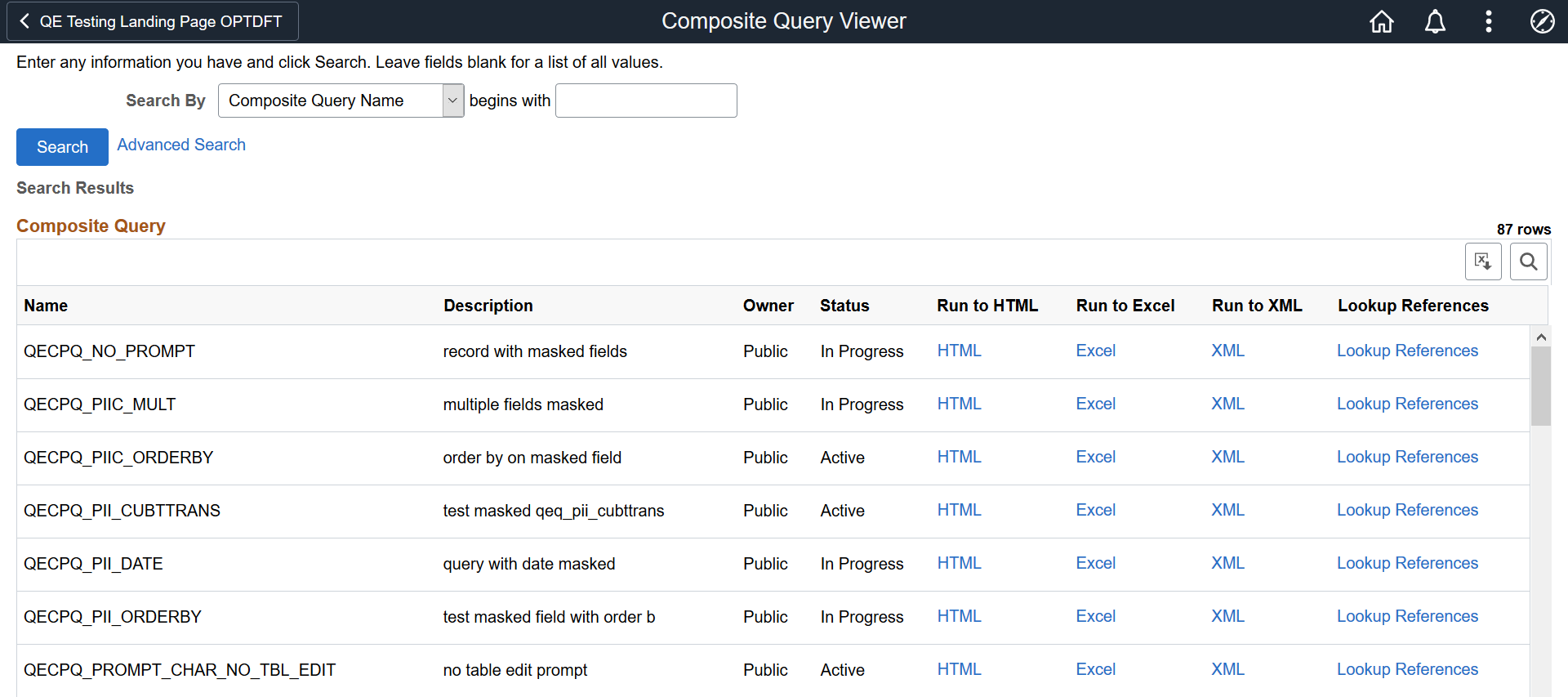
Task: Select the QECPQ_NO_PROMPT name cell
Action: tap(109, 351)
